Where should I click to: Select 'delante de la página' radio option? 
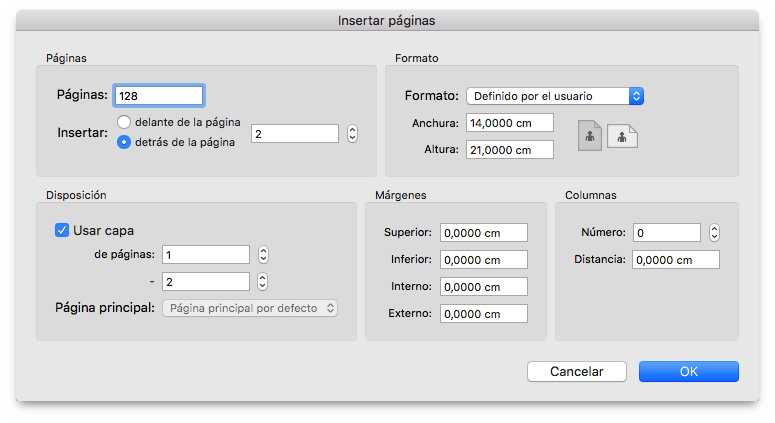coord(124,122)
